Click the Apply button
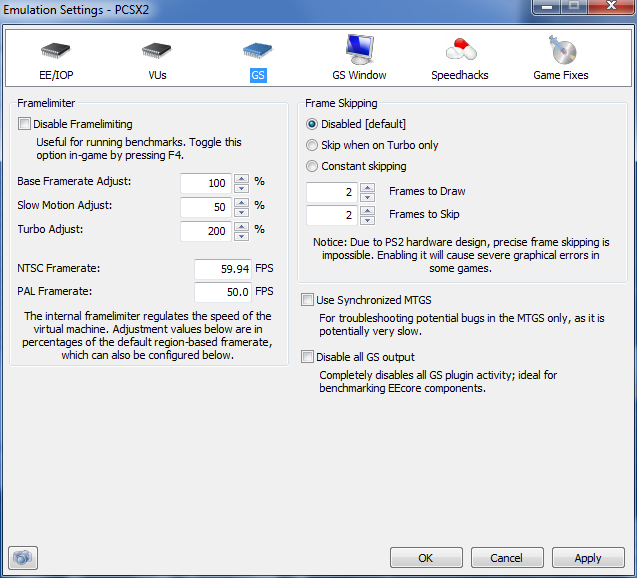The height and width of the screenshot is (578, 637). (588, 558)
